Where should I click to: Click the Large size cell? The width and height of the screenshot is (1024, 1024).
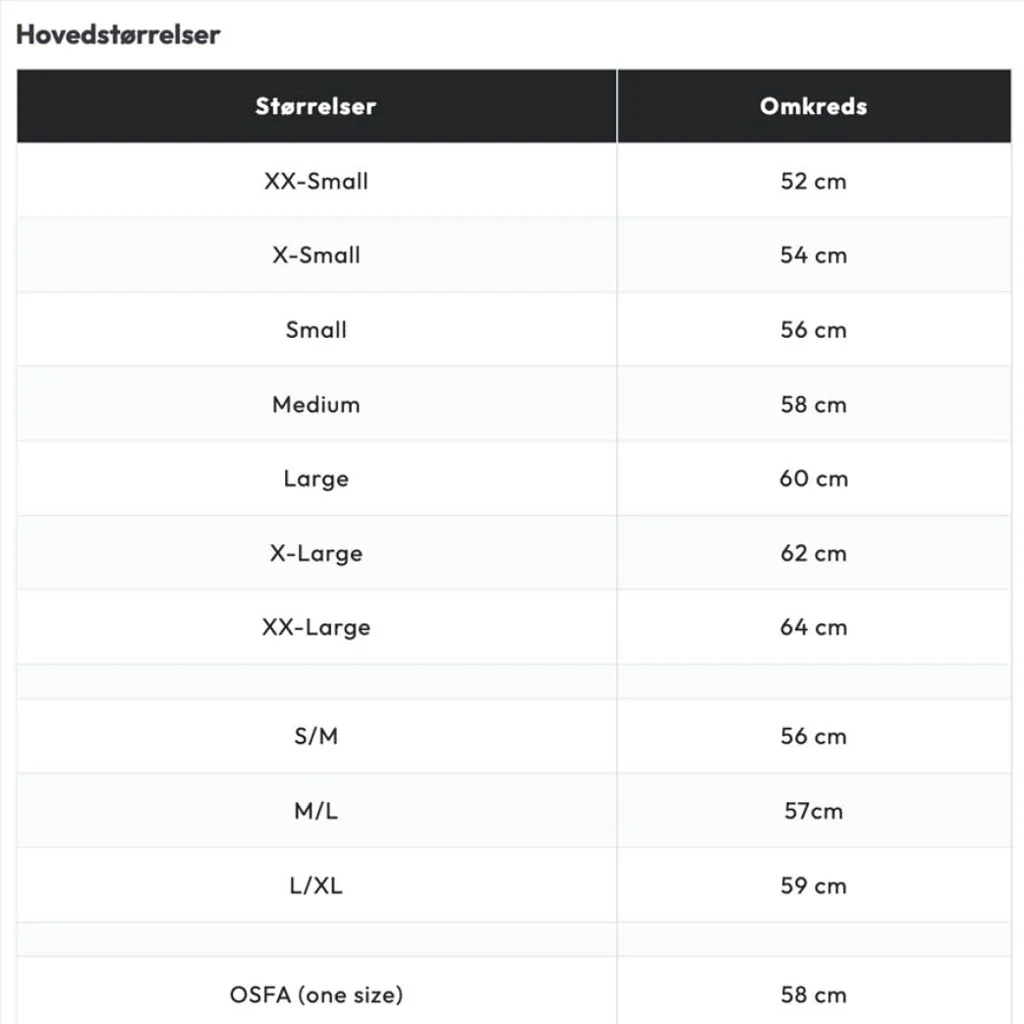coord(316,478)
